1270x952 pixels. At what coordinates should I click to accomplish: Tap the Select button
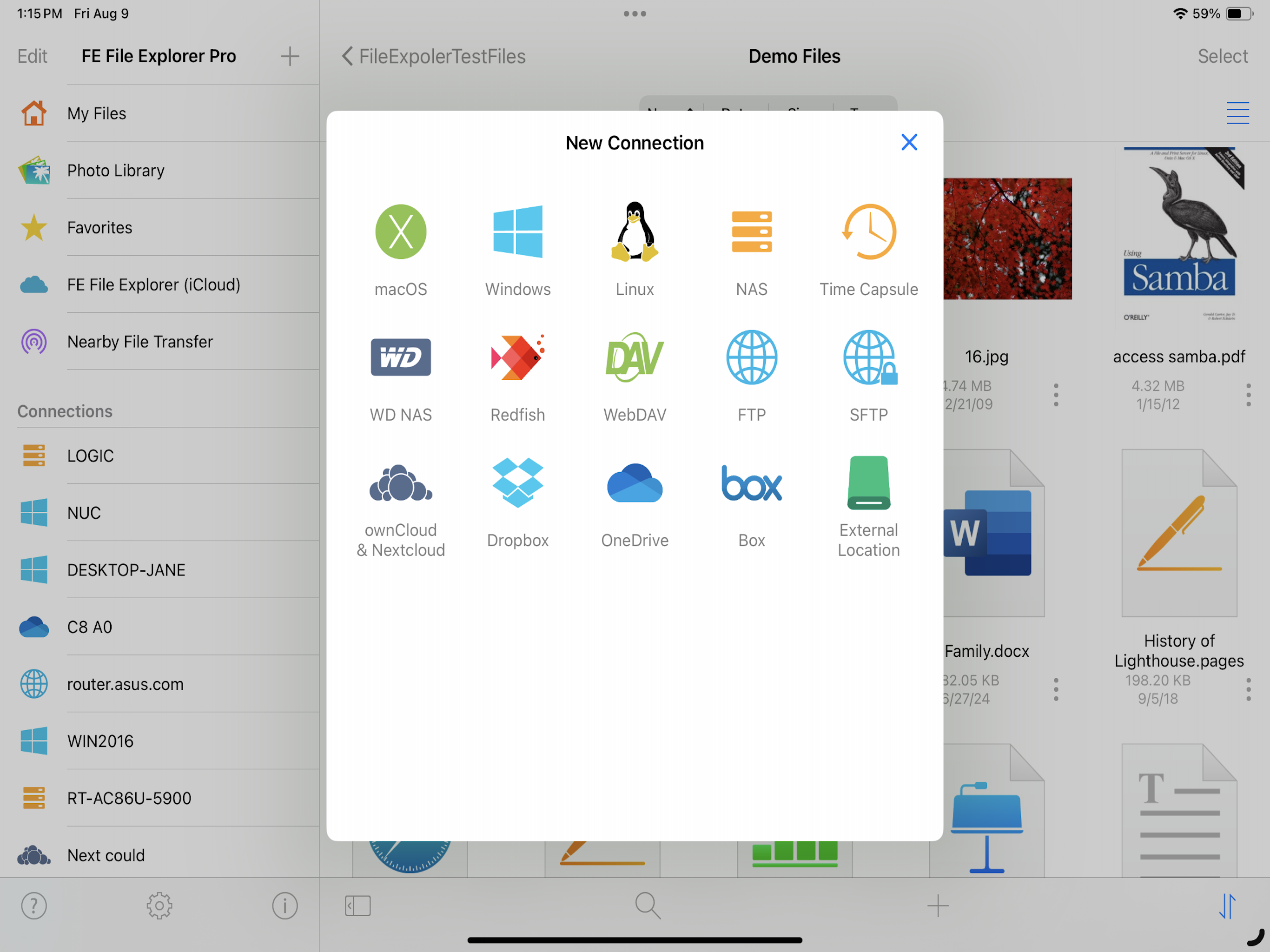pyautogui.click(x=1222, y=56)
